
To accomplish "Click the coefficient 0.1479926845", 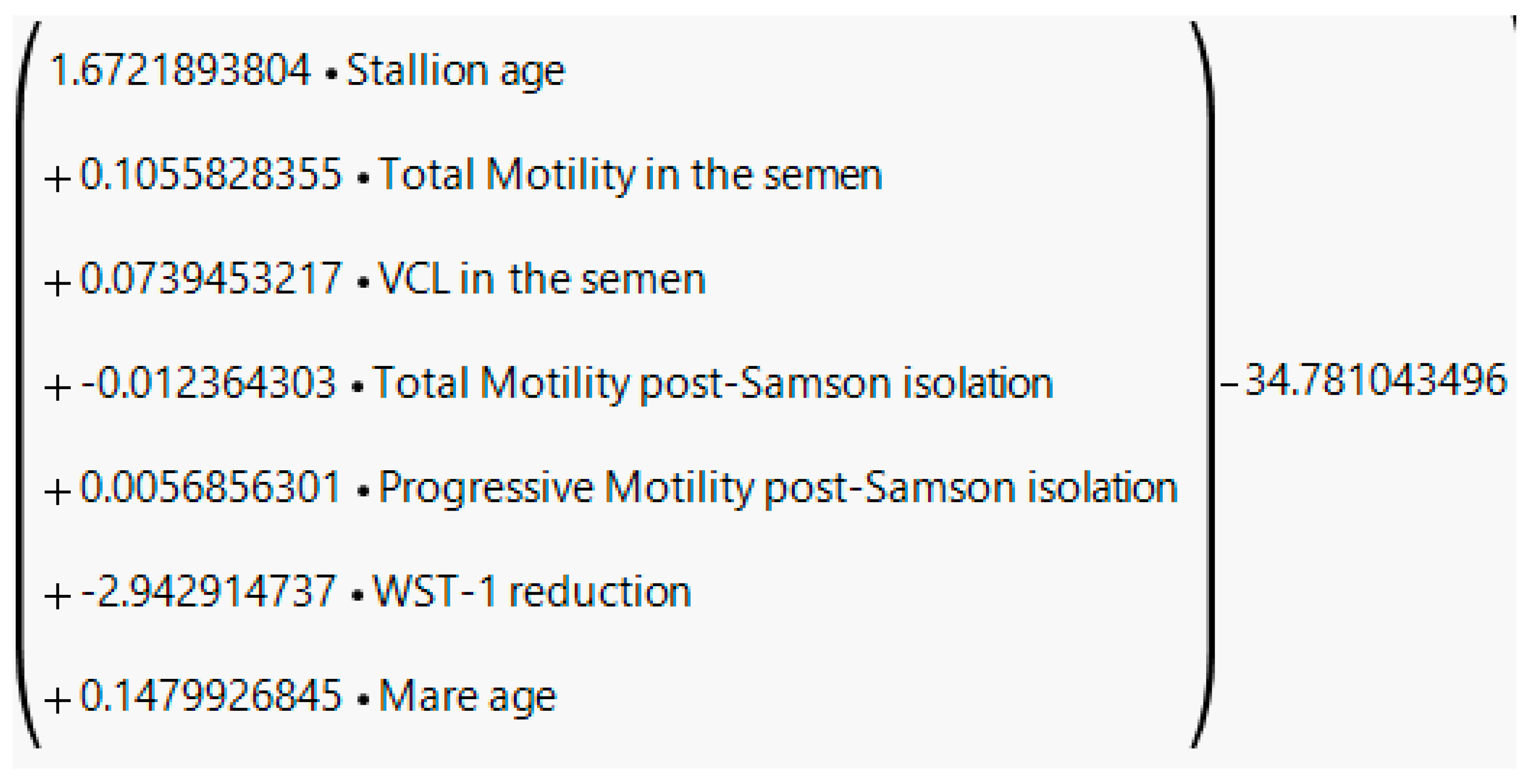I will coord(211,696).
